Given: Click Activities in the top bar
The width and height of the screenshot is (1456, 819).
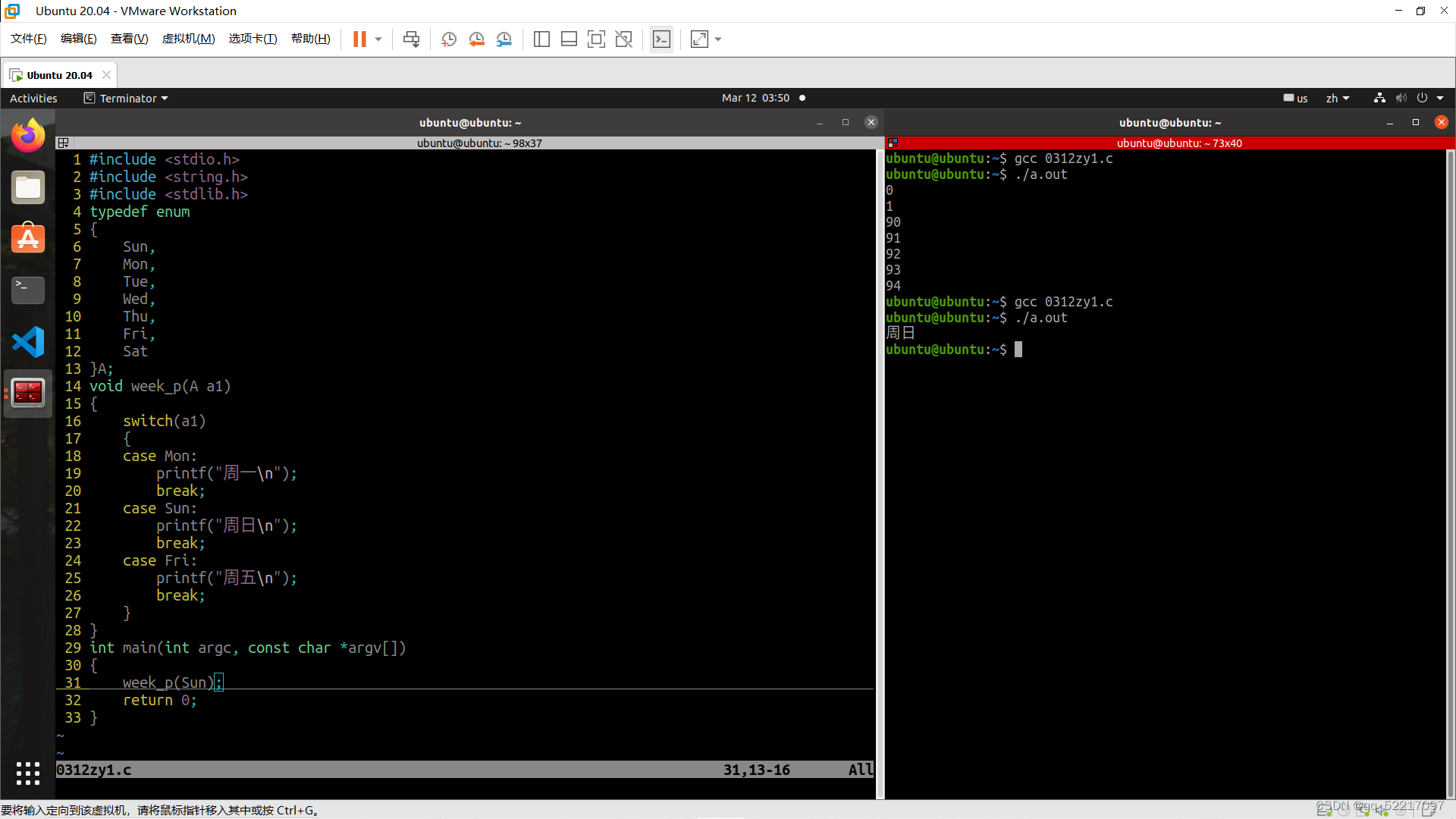Looking at the screenshot, I should click(x=33, y=99).
